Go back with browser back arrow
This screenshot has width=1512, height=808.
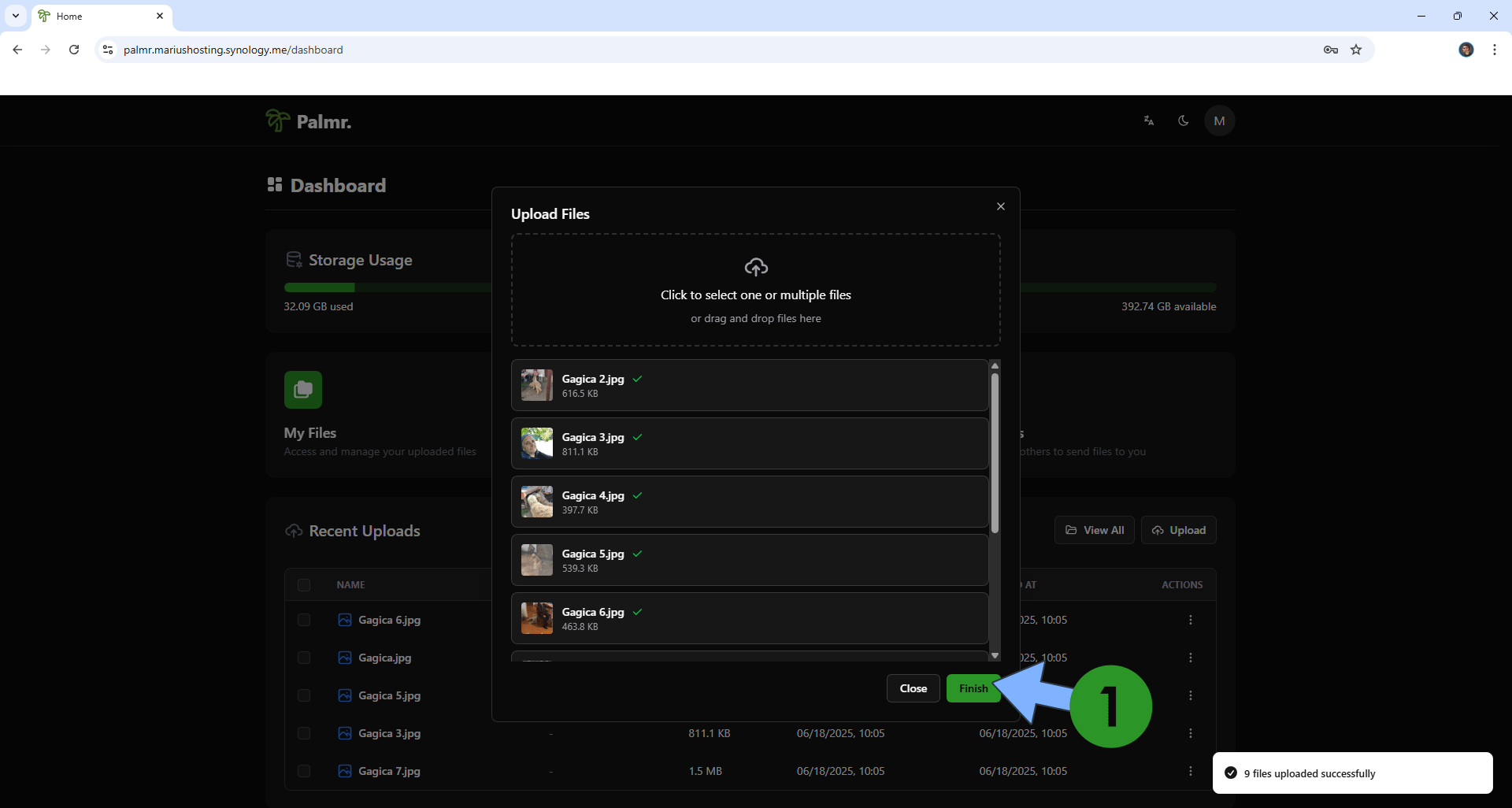click(17, 50)
